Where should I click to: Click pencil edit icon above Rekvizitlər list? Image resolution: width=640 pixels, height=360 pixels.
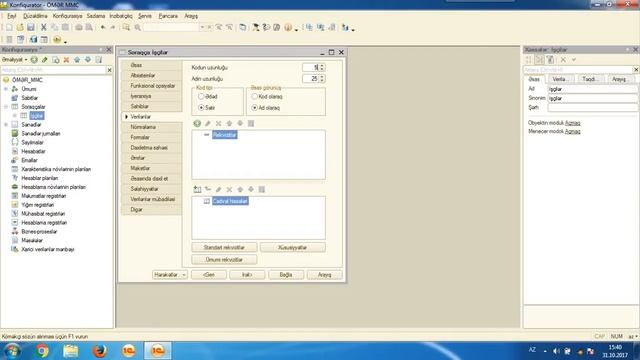tap(208, 123)
